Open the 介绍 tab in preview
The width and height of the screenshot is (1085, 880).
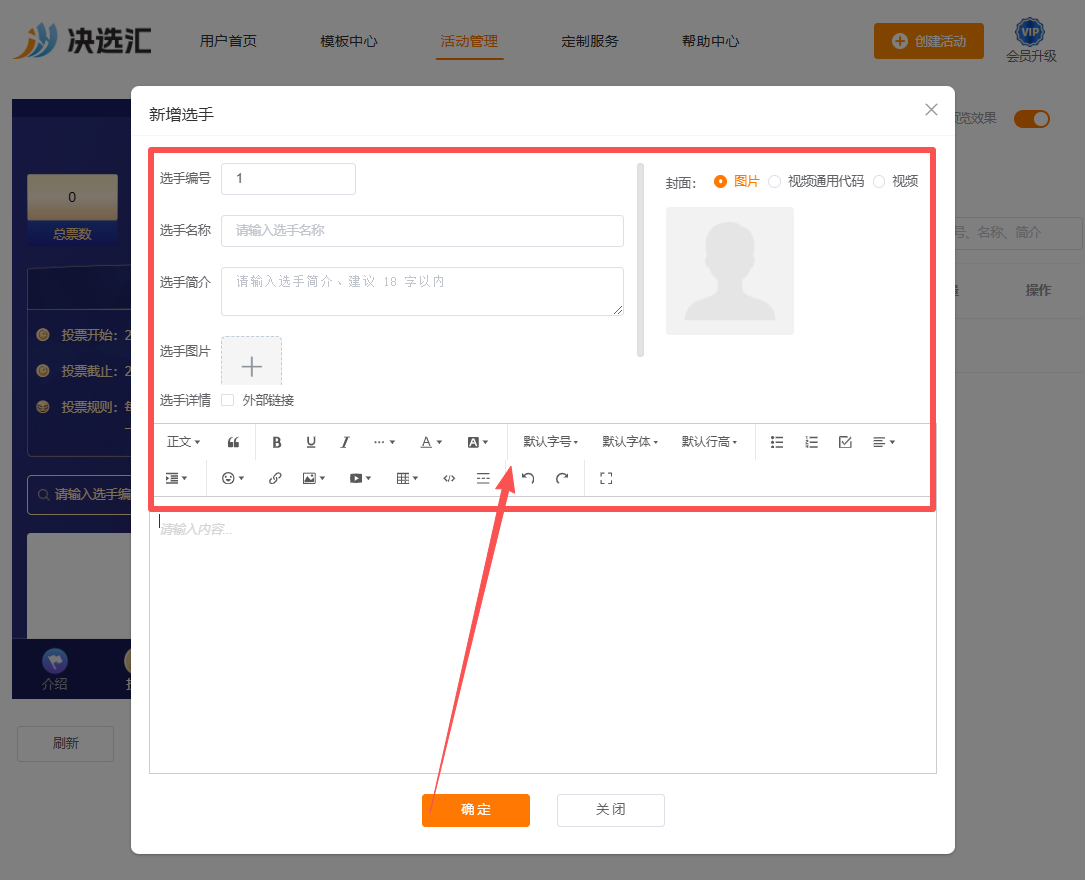(x=55, y=670)
